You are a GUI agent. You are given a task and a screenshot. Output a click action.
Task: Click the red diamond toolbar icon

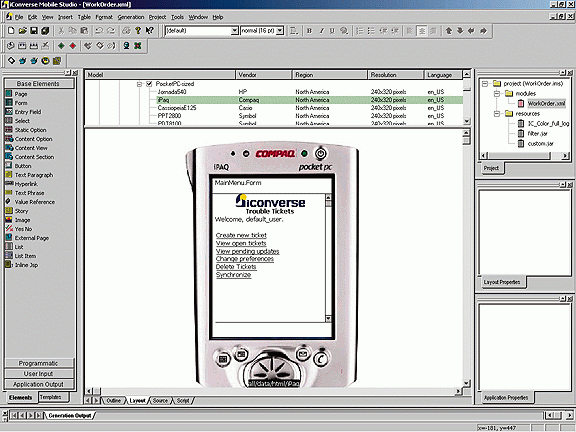[73, 46]
